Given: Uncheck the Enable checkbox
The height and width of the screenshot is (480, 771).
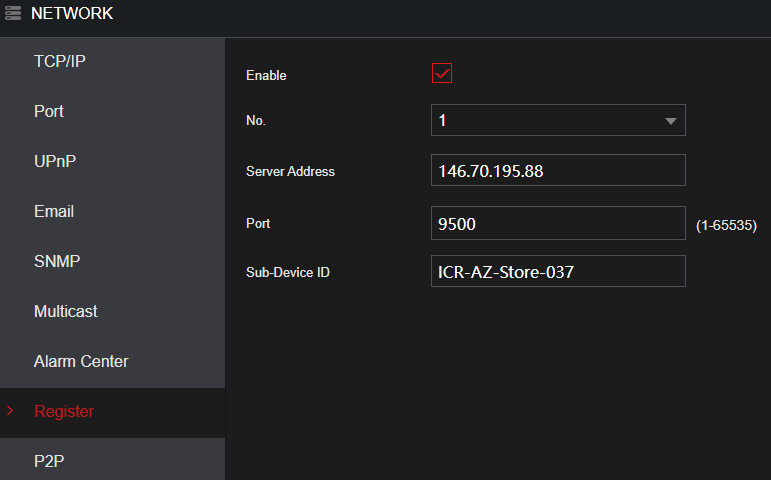Looking at the screenshot, I should (x=442, y=73).
